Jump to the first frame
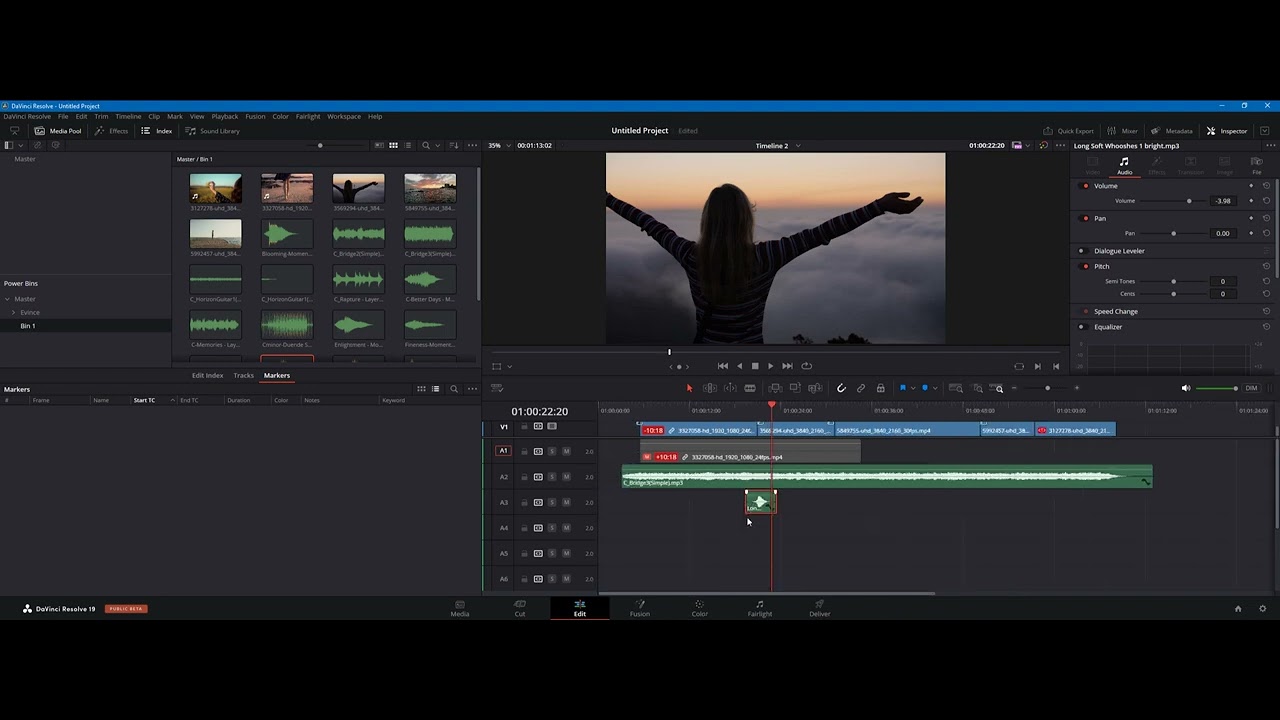 coord(723,366)
